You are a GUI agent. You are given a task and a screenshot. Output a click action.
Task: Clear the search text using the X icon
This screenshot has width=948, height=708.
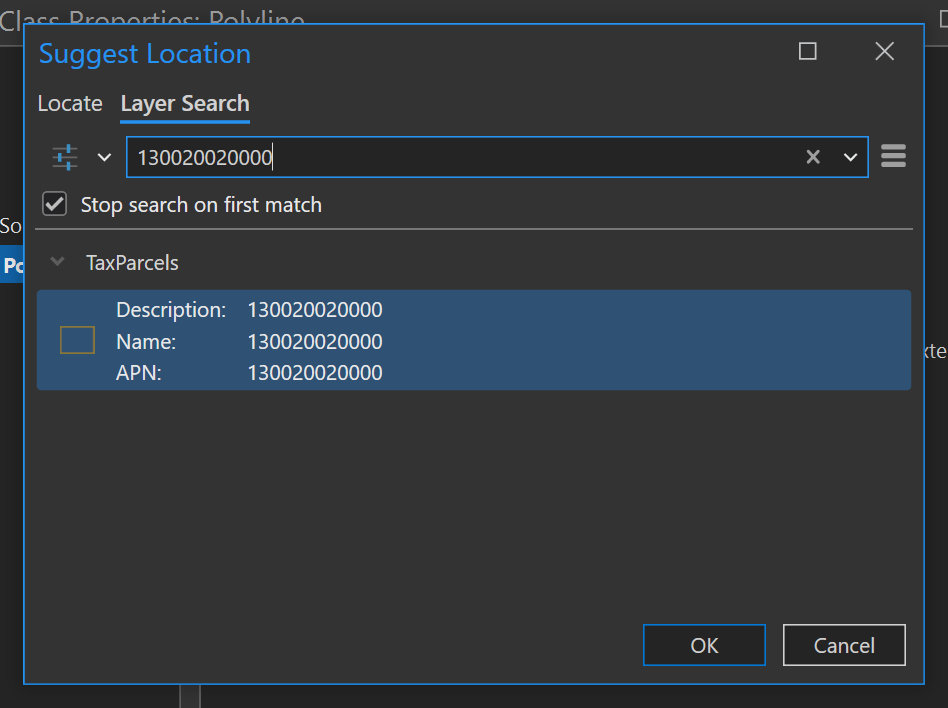(813, 157)
